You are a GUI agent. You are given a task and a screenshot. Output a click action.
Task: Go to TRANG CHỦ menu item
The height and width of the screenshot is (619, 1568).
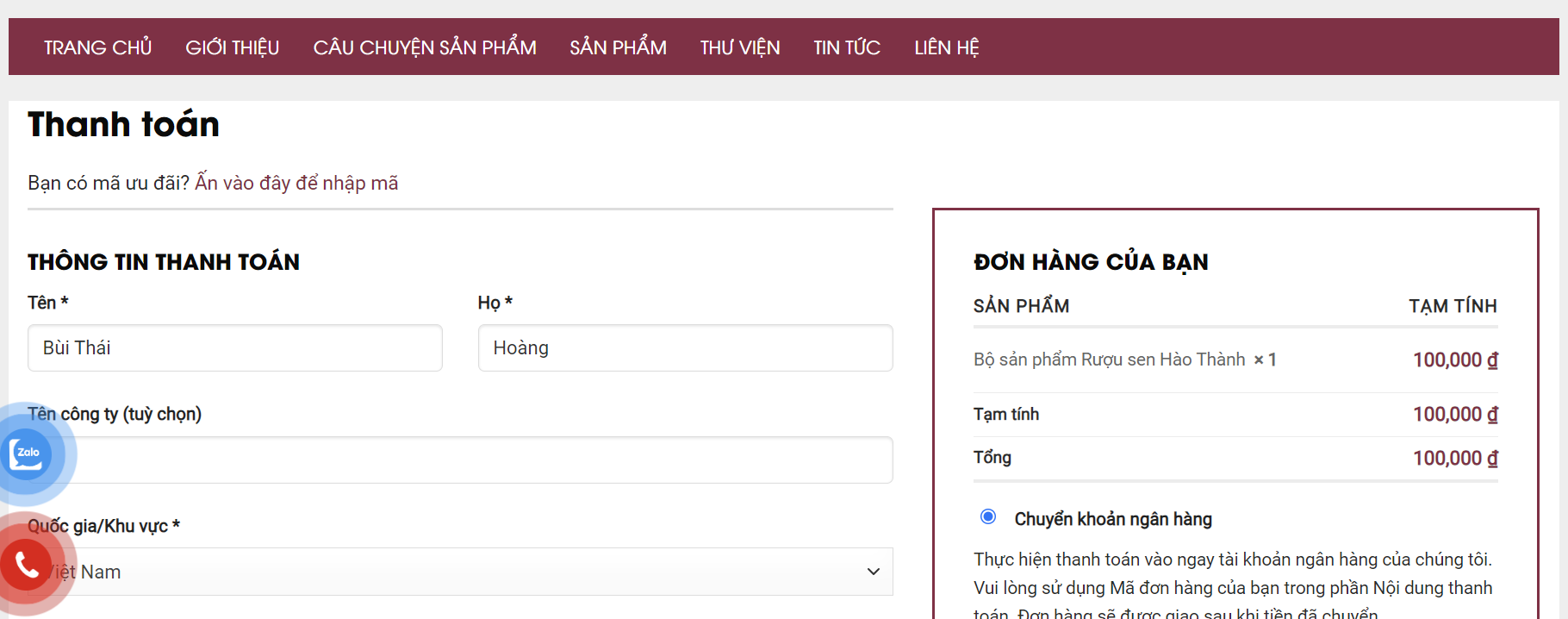coord(97,47)
